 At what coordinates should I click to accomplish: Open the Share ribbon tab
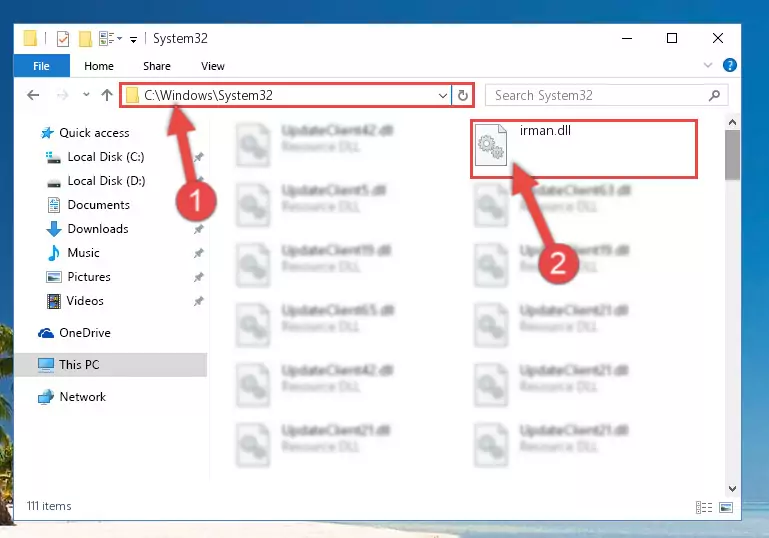pyautogui.click(x=157, y=66)
